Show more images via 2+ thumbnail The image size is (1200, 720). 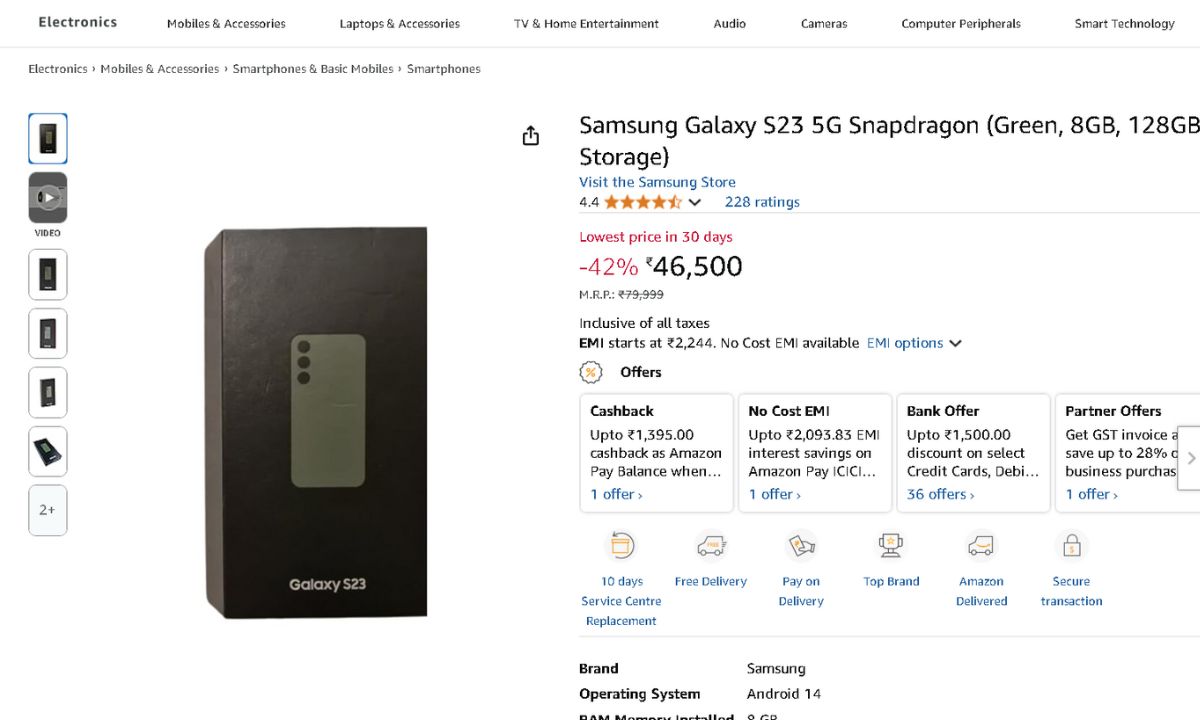tap(48, 510)
